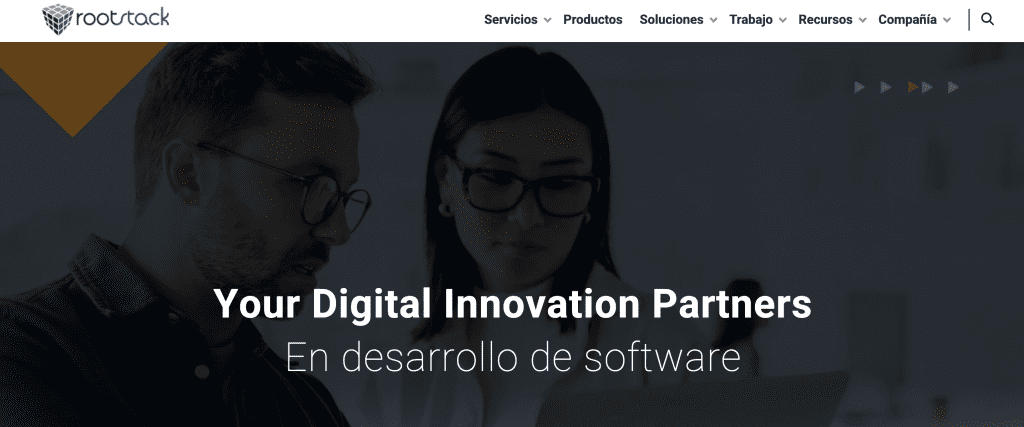The width and height of the screenshot is (1024, 427).
Task: Go to the Compañía menu label
Action: 907,20
